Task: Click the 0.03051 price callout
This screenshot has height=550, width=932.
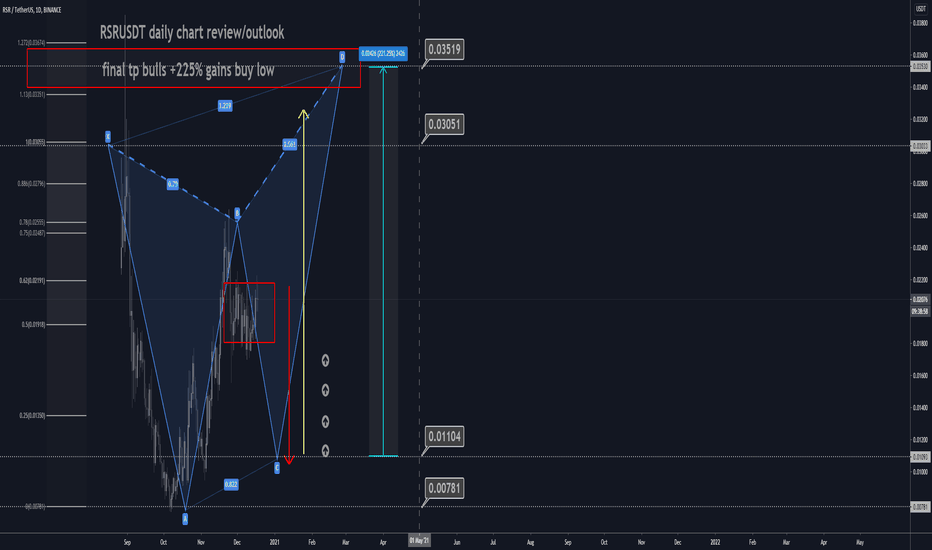Action: pos(445,124)
